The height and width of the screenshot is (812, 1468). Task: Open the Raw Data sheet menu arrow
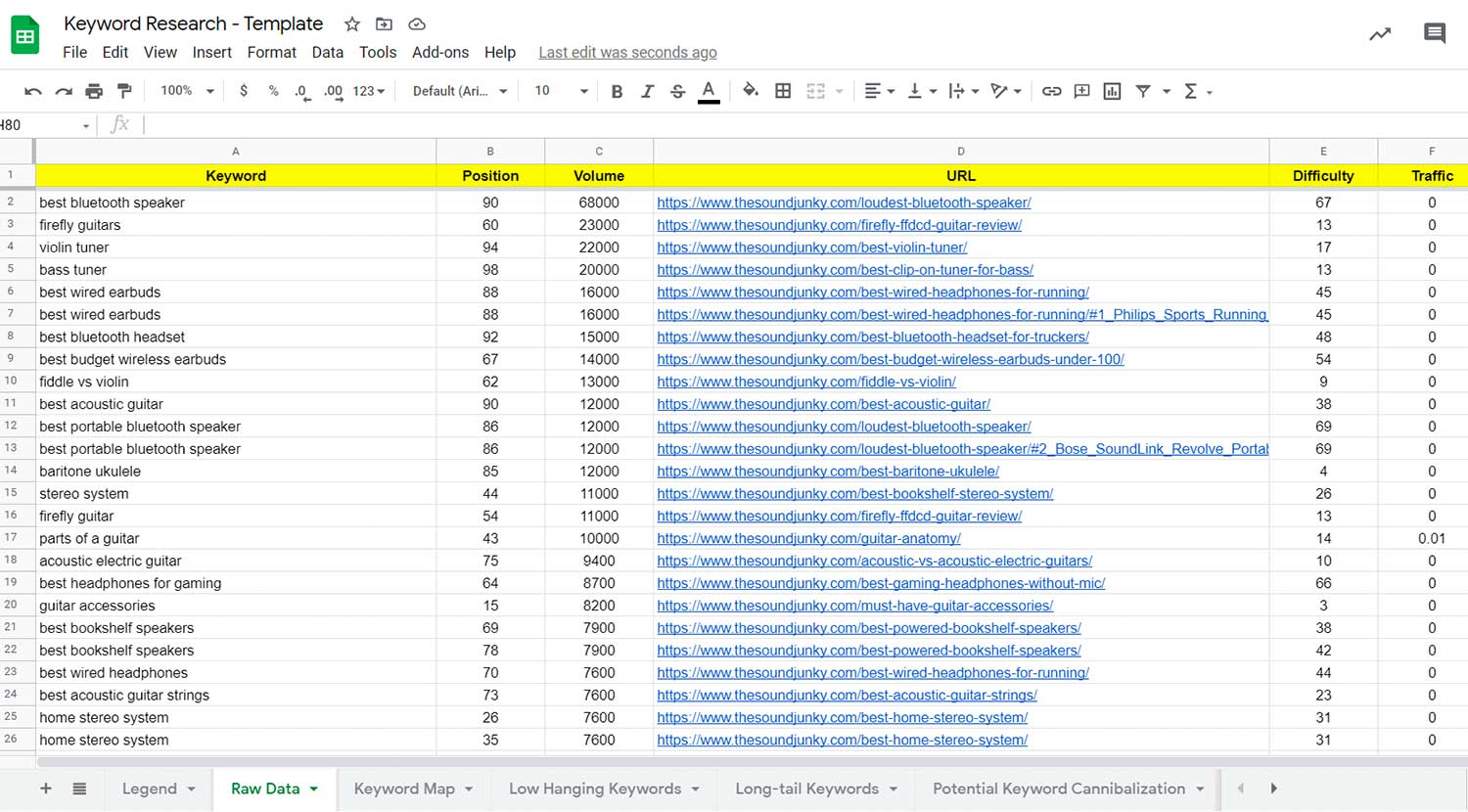(x=312, y=789)
